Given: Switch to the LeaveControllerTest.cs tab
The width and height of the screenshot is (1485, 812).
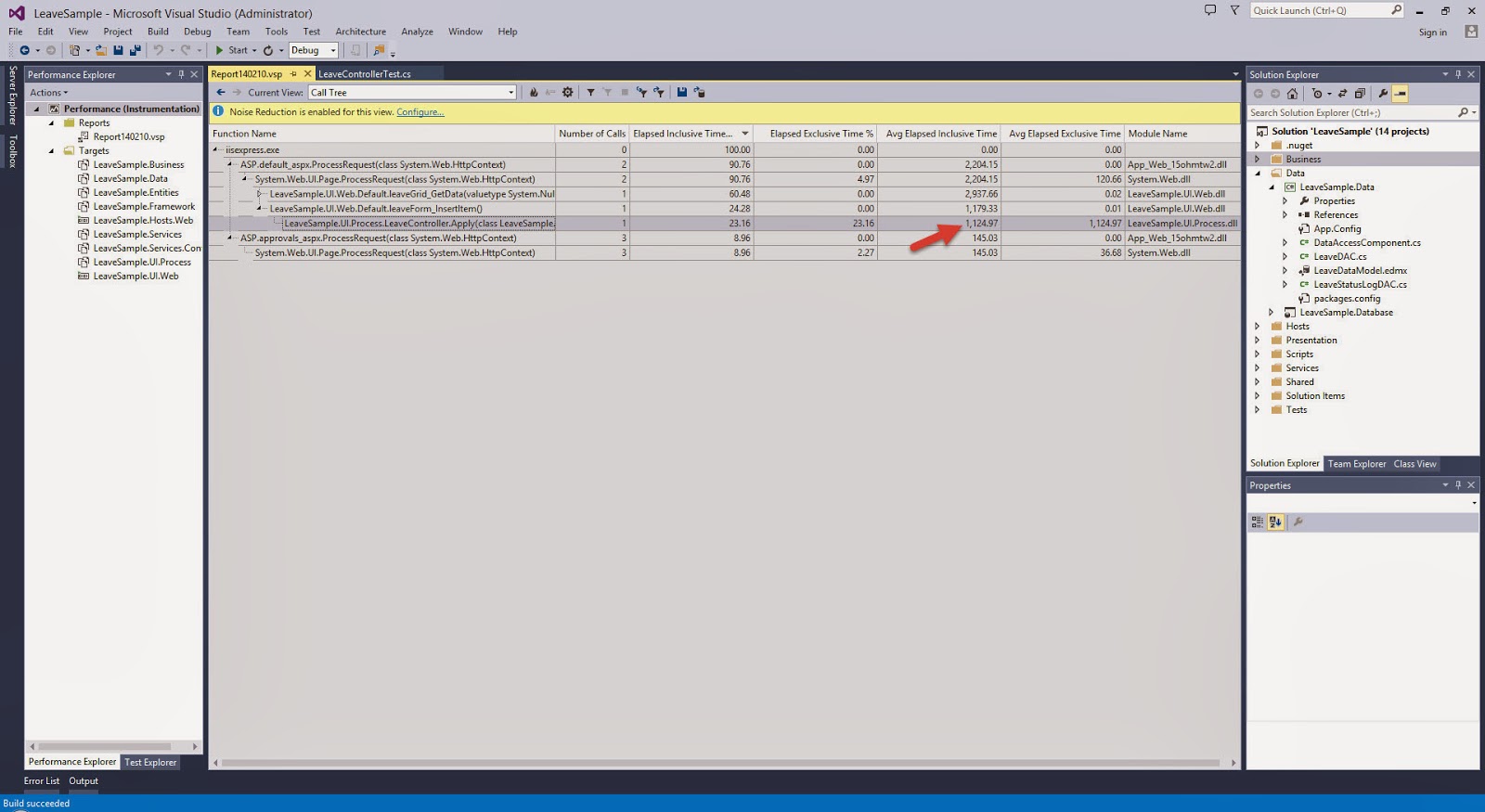Looking at the screenshot, I should (x=365, y=74).
